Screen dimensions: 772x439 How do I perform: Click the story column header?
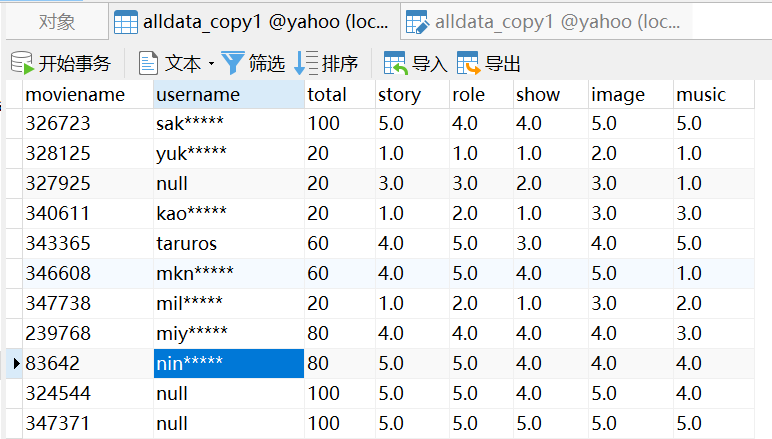412,94
